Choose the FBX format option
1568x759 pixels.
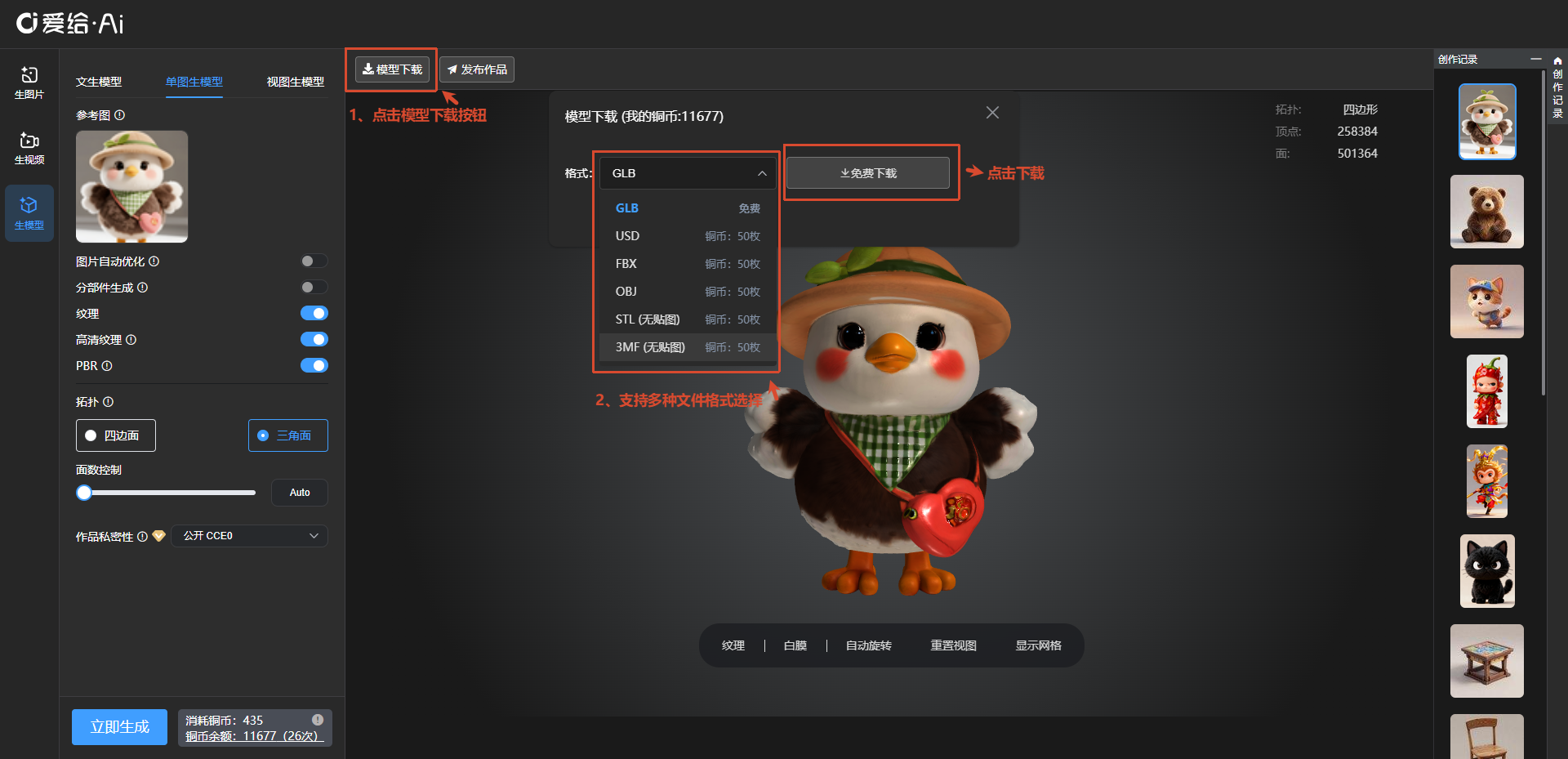(688, 264)
